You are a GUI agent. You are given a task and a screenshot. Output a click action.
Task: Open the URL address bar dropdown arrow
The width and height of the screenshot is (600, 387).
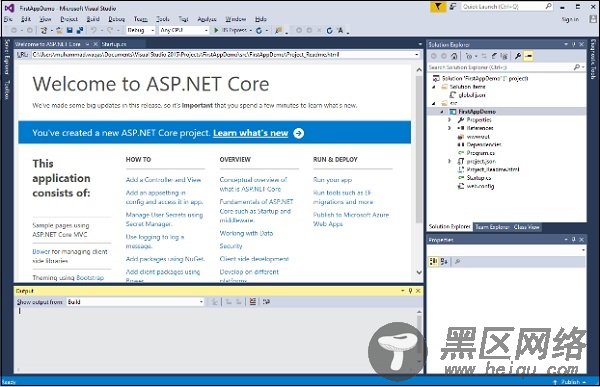click(x=417, y=55)
